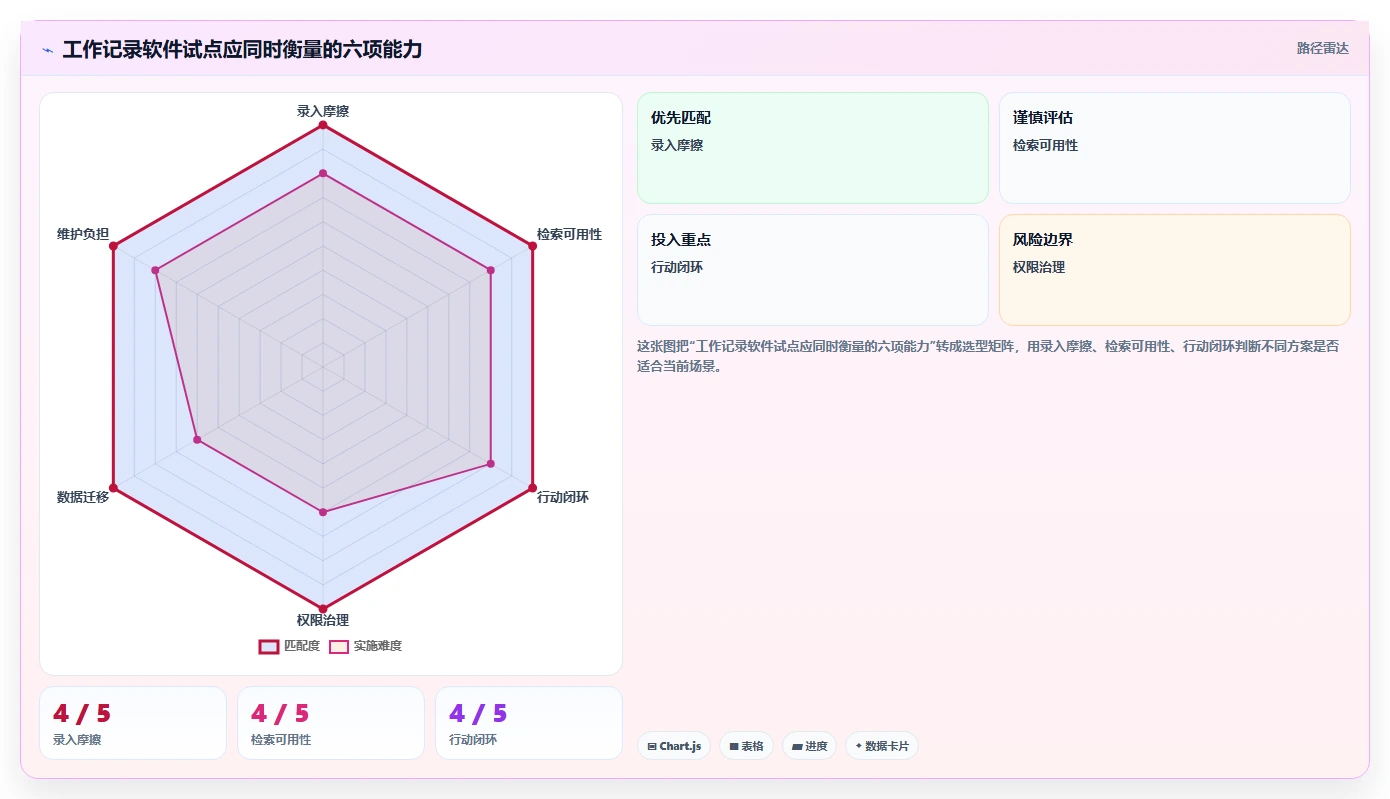
Task: Click the 维护负担 radar axis label
Action: click(83, 234)
